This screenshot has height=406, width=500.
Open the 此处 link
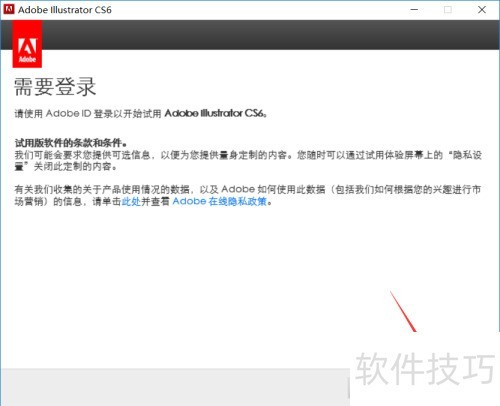(x=131, y=202)
